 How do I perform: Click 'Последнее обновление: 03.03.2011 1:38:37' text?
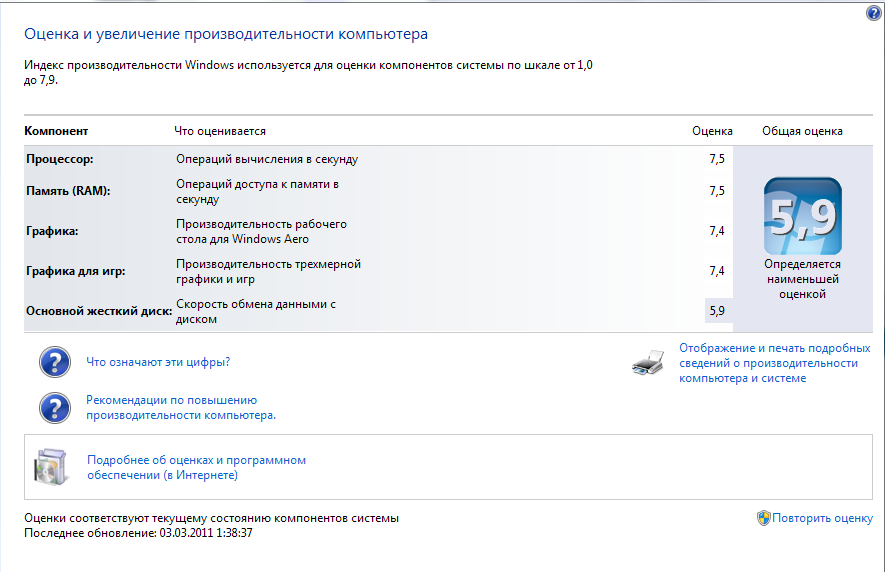pyautogui.click(x=138, y=533)
